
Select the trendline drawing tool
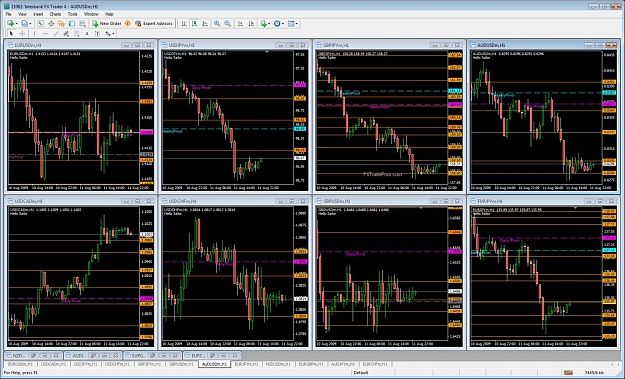point(56,33)
